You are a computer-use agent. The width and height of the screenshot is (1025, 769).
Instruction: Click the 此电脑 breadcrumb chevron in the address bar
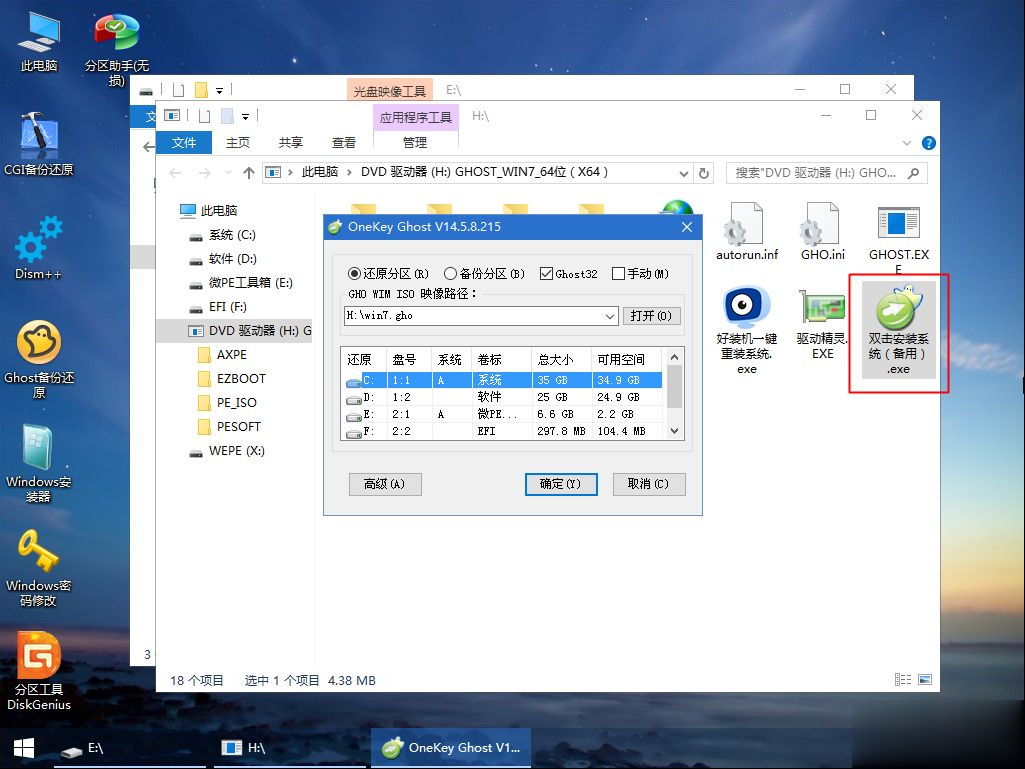coord(349,173)
